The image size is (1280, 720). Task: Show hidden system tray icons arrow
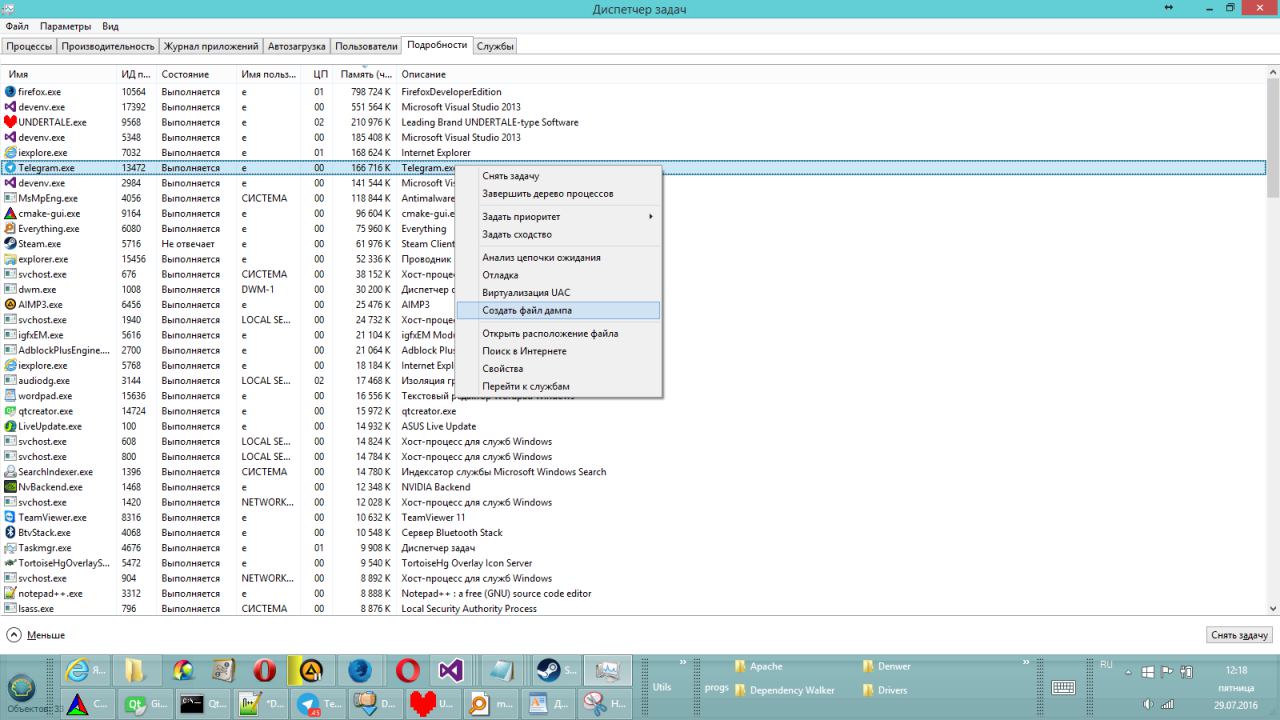coord(1129,671)
